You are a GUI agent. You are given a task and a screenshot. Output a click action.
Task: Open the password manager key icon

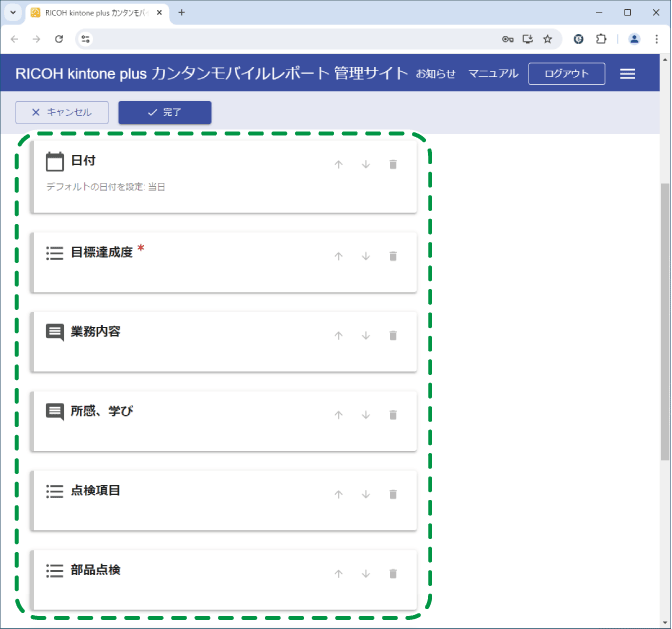coord(507,39)
